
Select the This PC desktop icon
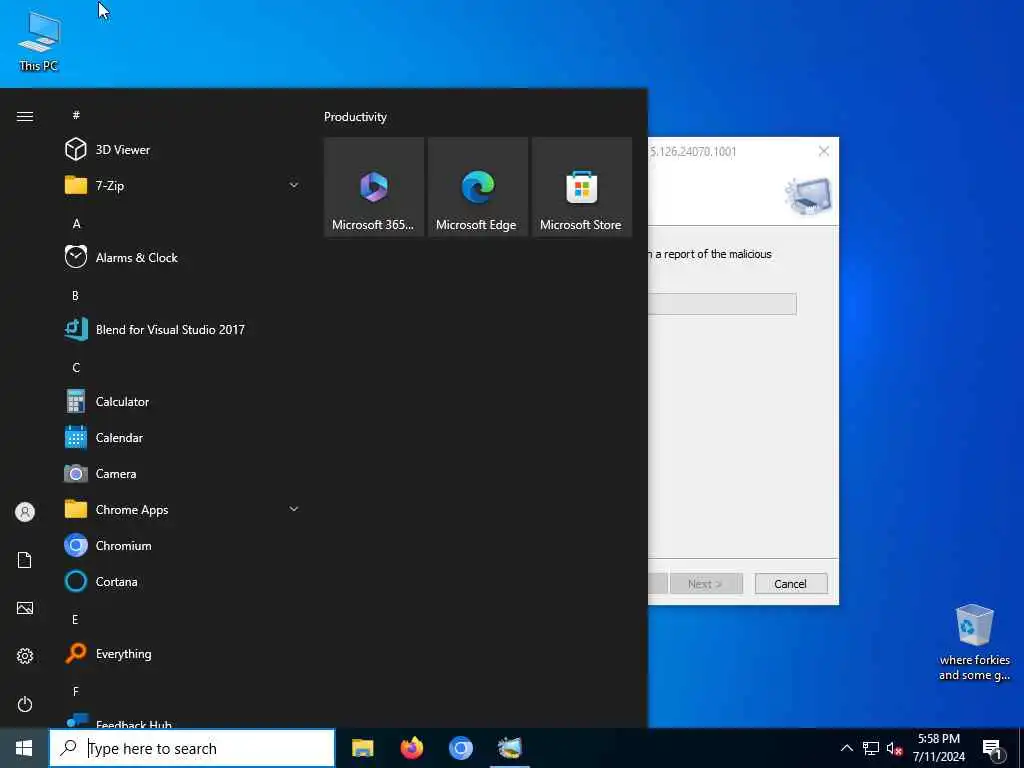(x=39, y=40)
